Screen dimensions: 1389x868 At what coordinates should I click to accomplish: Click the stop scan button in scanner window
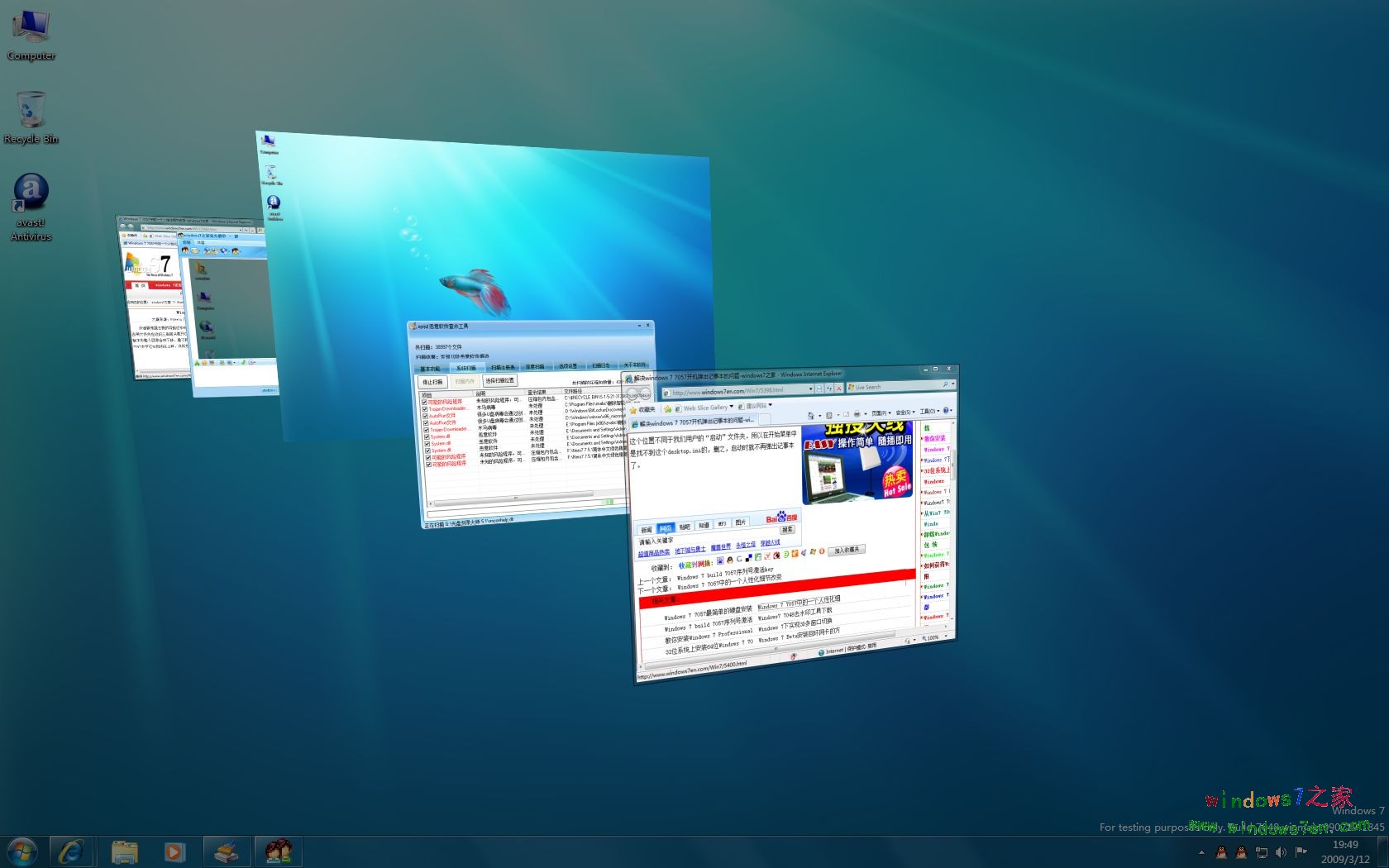click(x=432, y=382)
